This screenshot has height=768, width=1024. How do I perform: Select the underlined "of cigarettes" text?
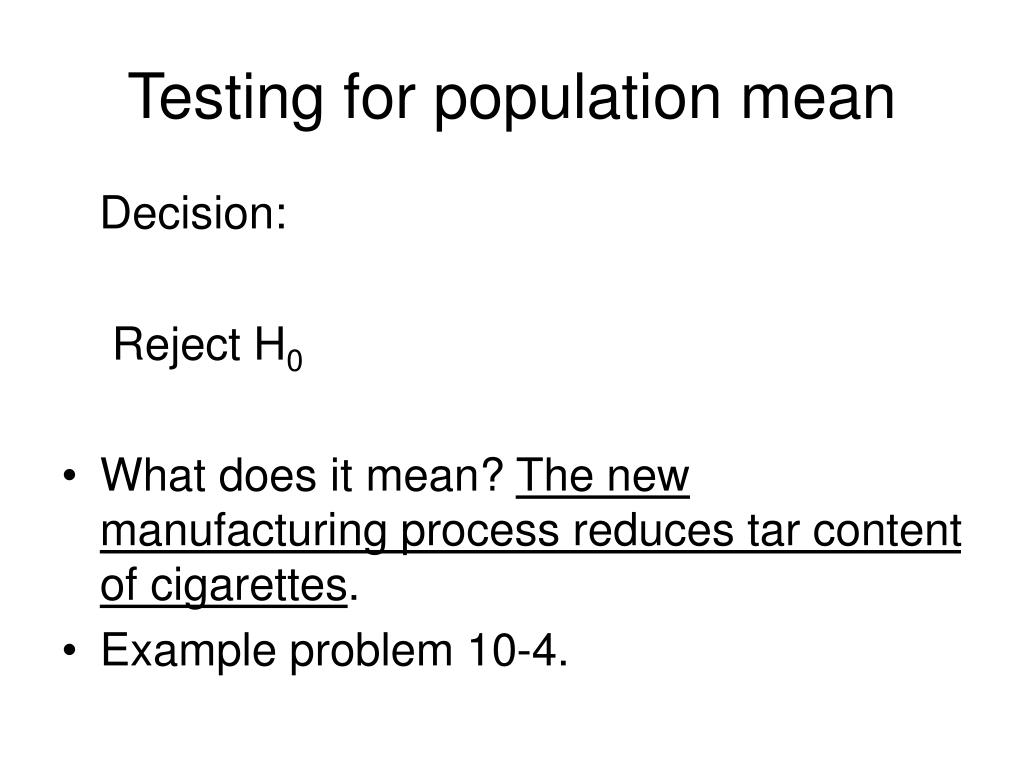pos(223,585)
